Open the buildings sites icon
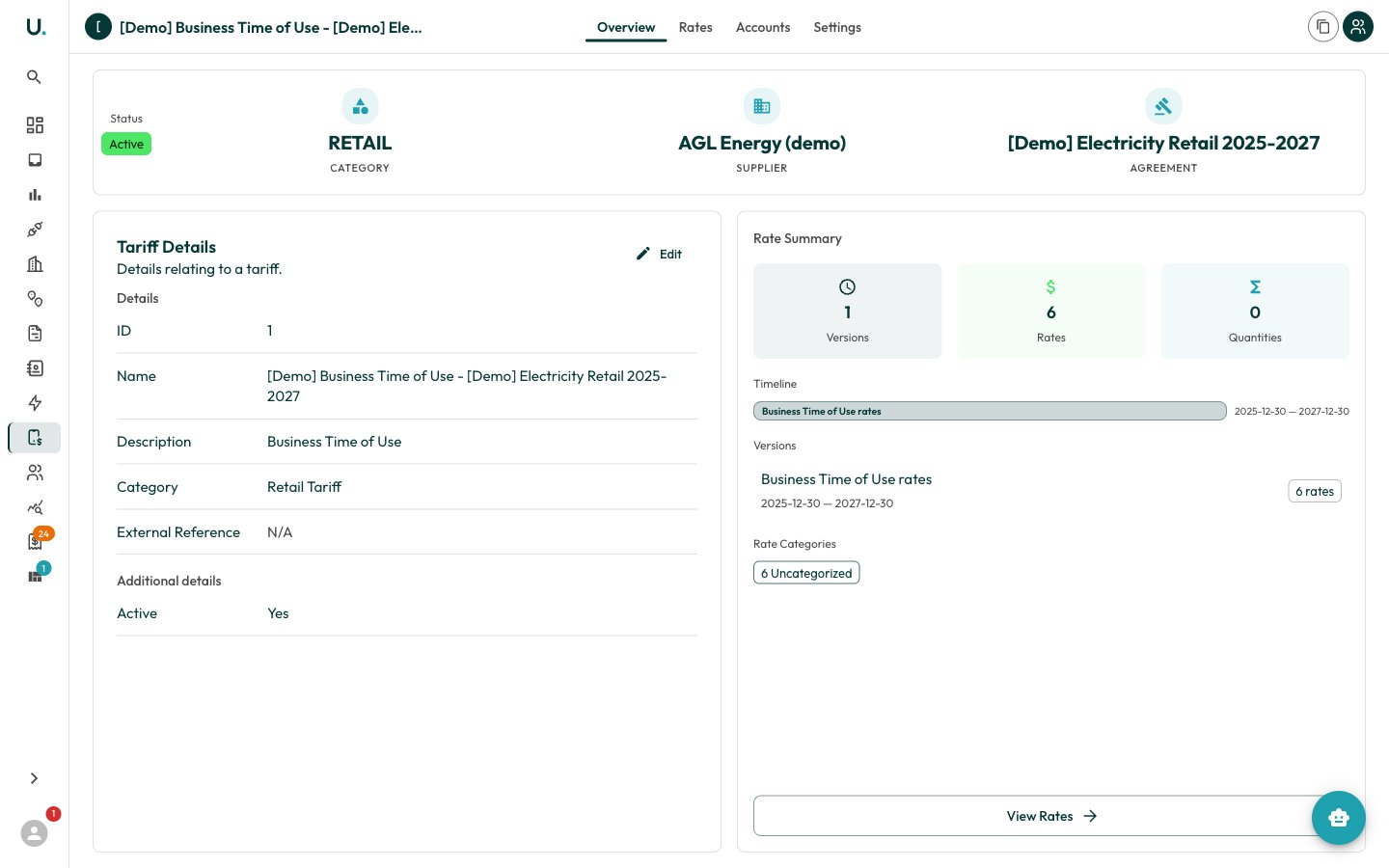 pyautogui.click(x=35, y=264)
